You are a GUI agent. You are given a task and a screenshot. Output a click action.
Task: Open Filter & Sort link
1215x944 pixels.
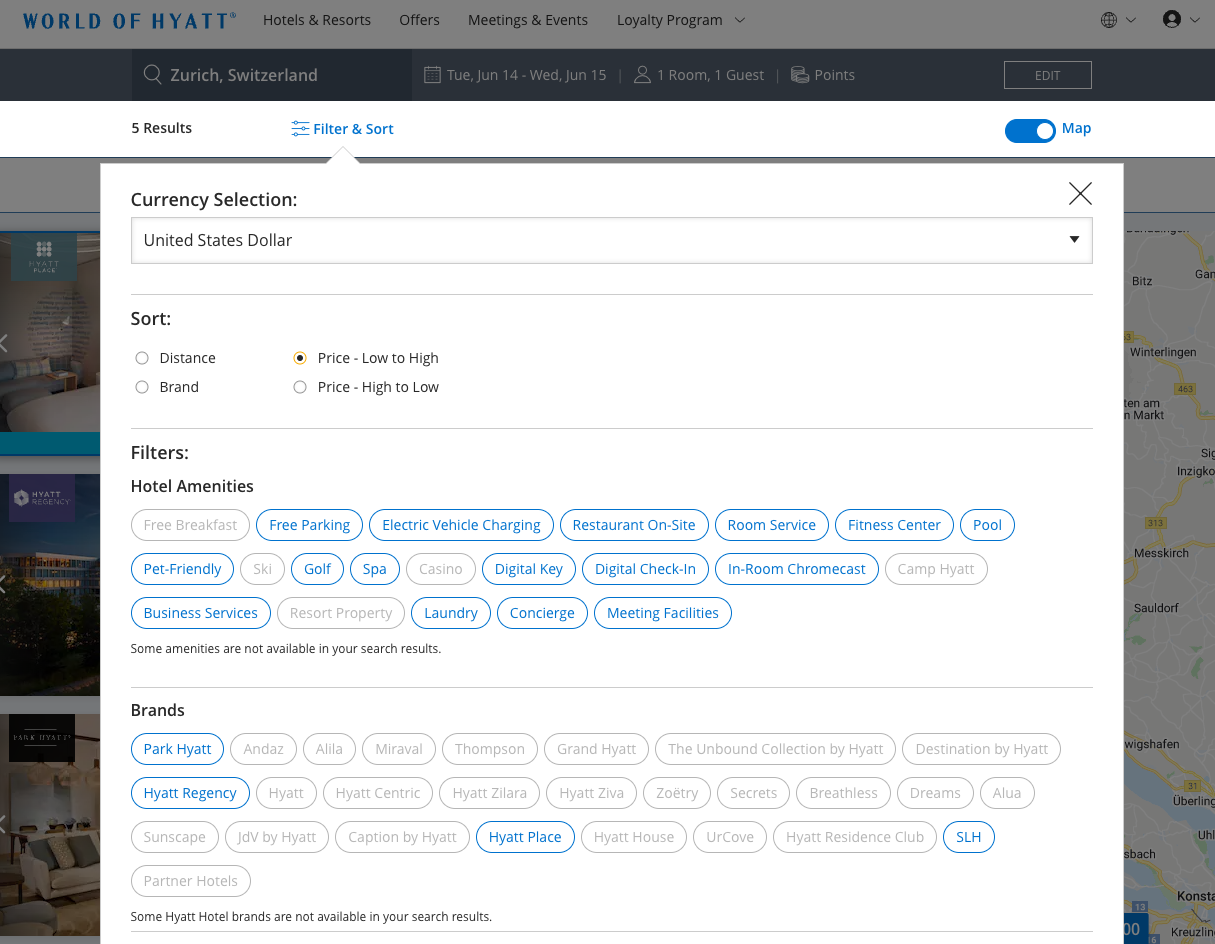(x=353, y=129)
